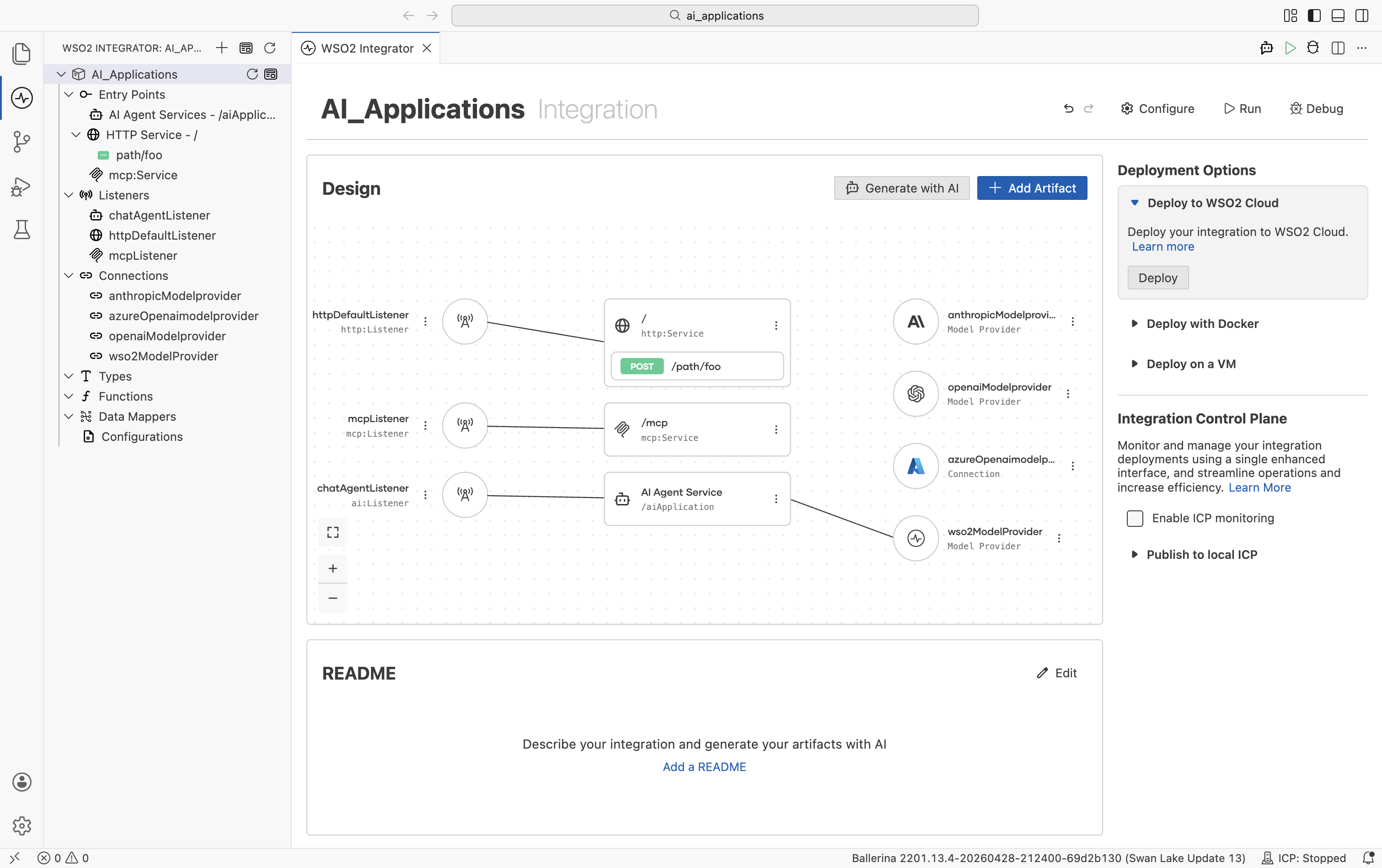The image size is (1382, 868).
Task: Collapse the AI_Applications tree root
Action: (x=61, y=74)
